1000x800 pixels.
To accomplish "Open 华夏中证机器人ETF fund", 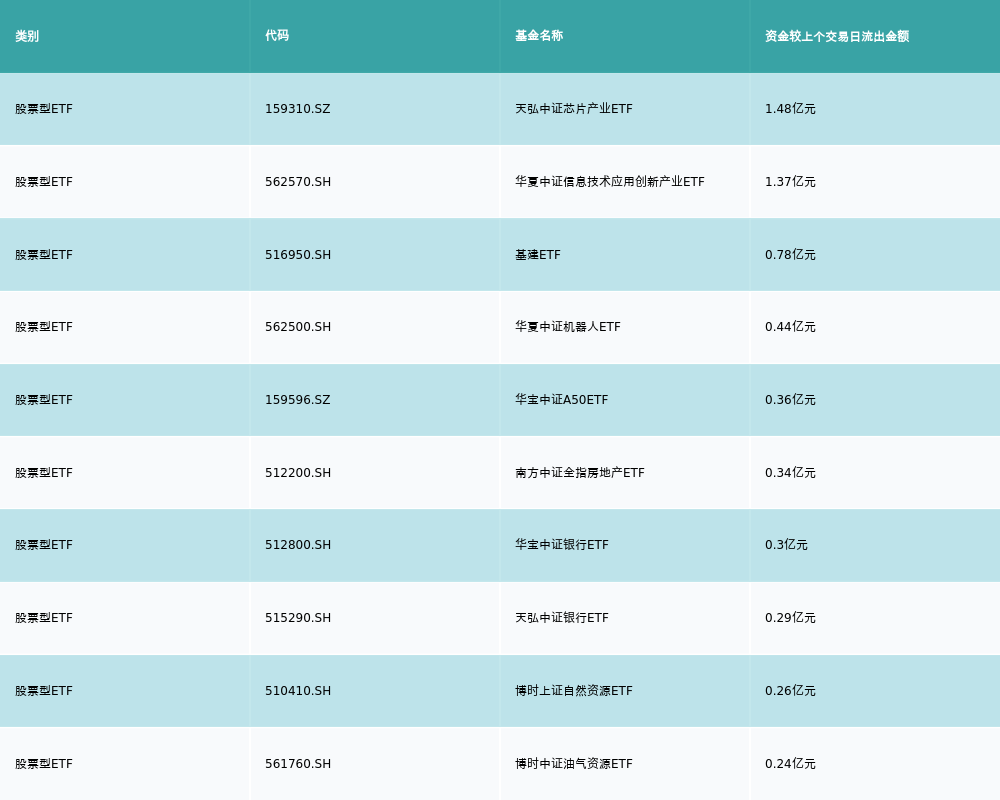I will coord(567,327).
